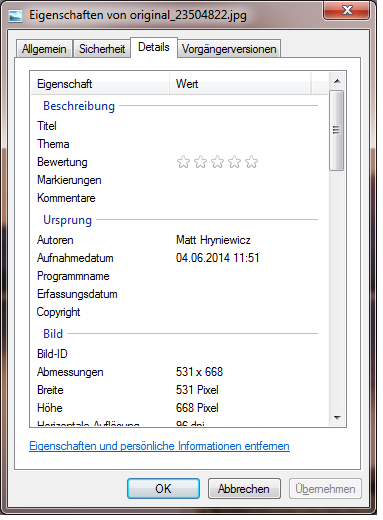Click the vertical scrollbar thumb

pyautogui.click(x=336, y=130)
